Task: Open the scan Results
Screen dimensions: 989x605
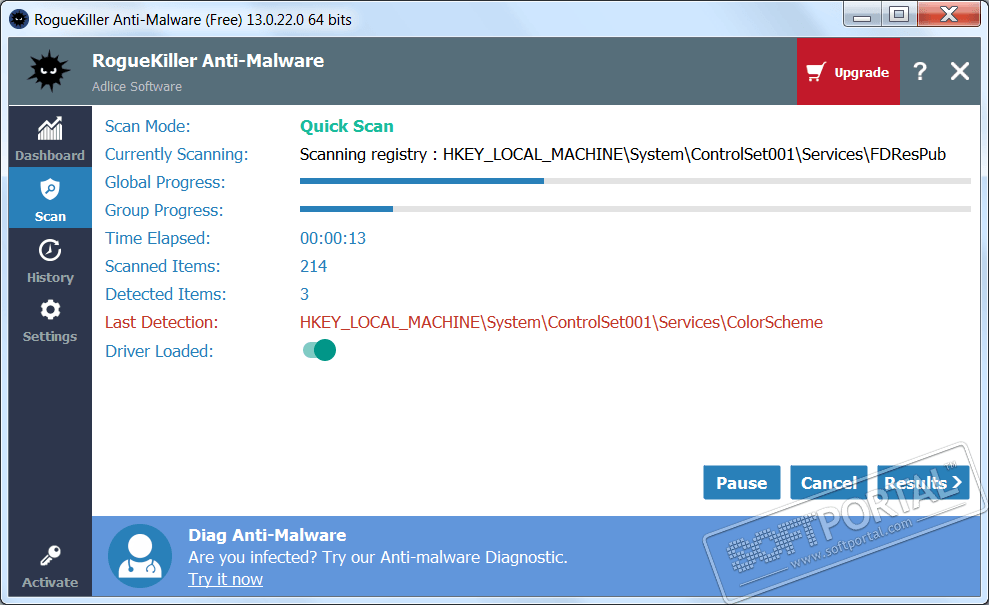Action: click(x=923, y=483)
